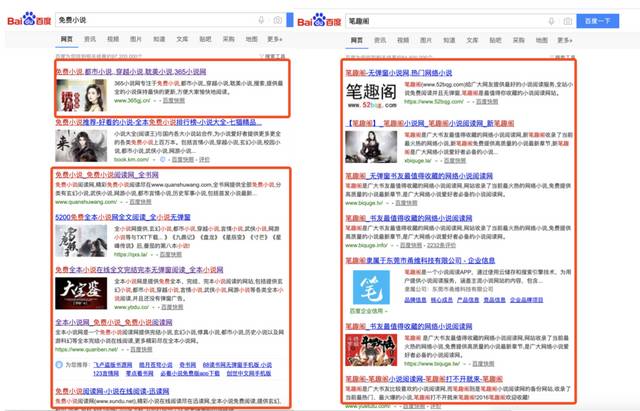The width and height of the screenshot is (640, 411).
Task: Switch to 图片 tab in left search
Action: click(136, 39)
